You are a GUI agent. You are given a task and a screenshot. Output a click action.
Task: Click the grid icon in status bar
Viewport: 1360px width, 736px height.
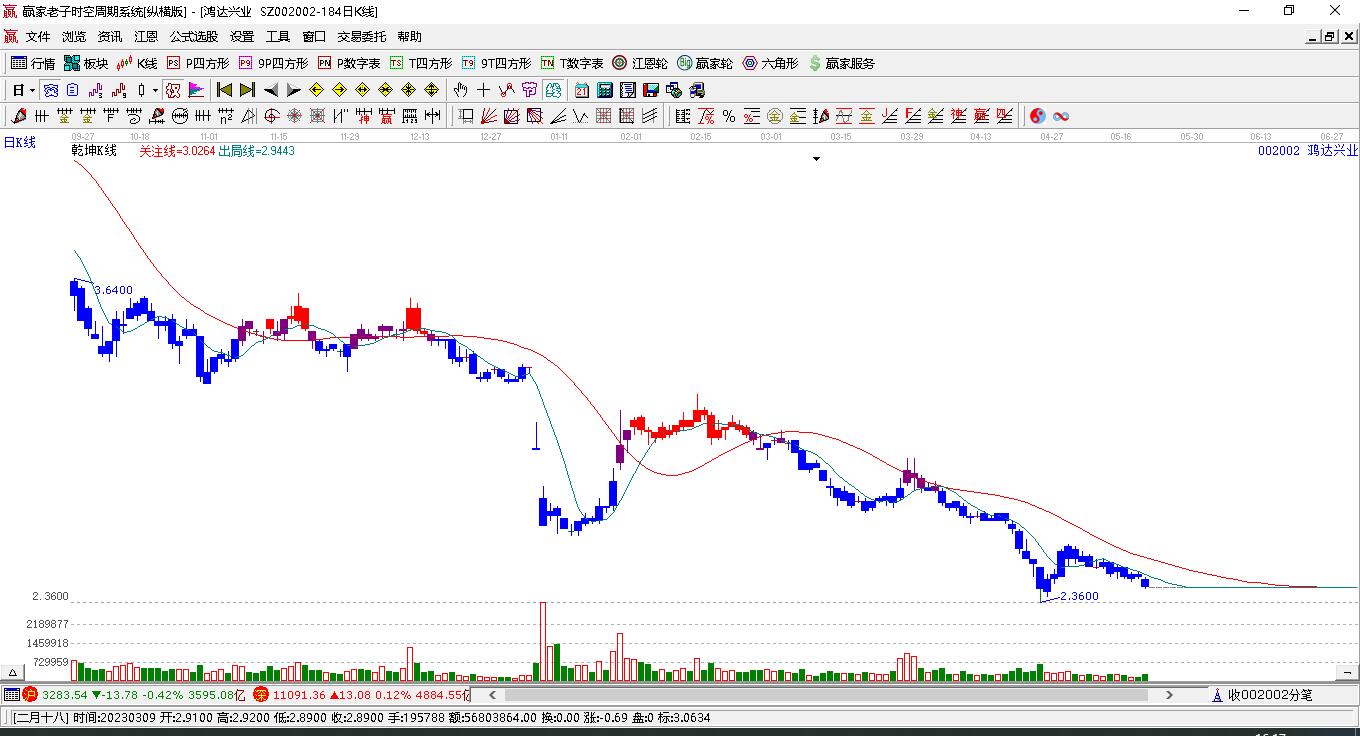[11, 695]
